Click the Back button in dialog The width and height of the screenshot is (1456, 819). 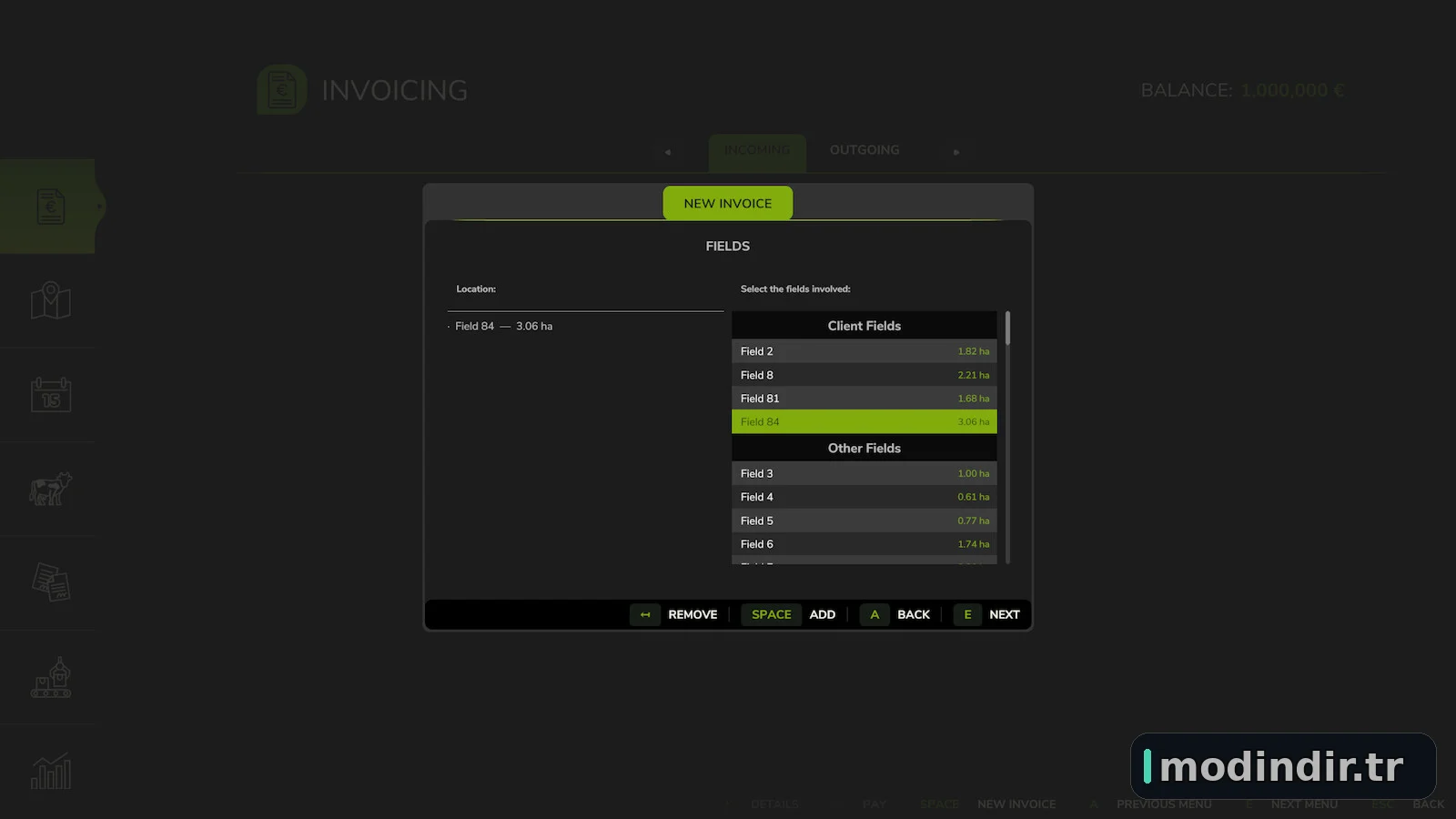(x=914, y=614)
